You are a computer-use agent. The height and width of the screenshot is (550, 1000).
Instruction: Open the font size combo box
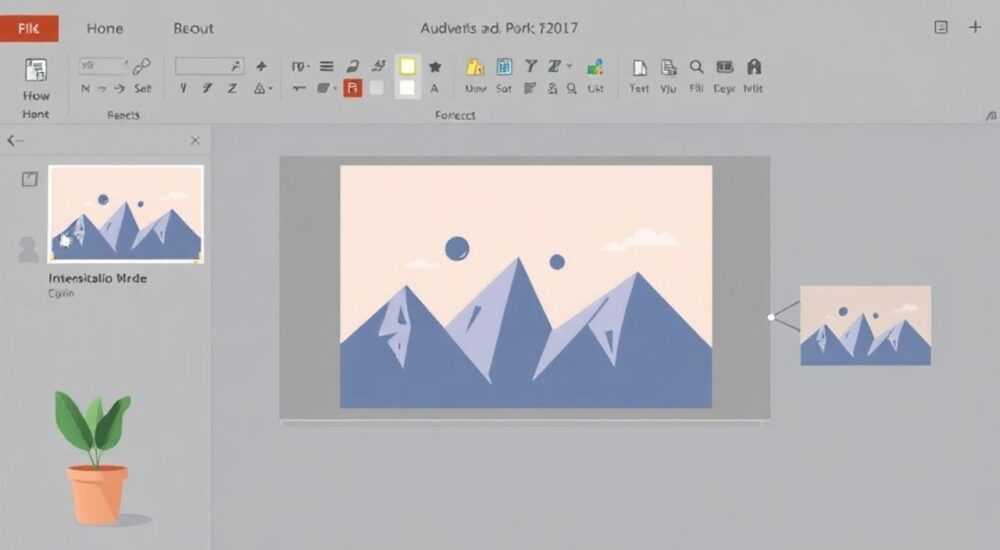(x=103, y=65)
